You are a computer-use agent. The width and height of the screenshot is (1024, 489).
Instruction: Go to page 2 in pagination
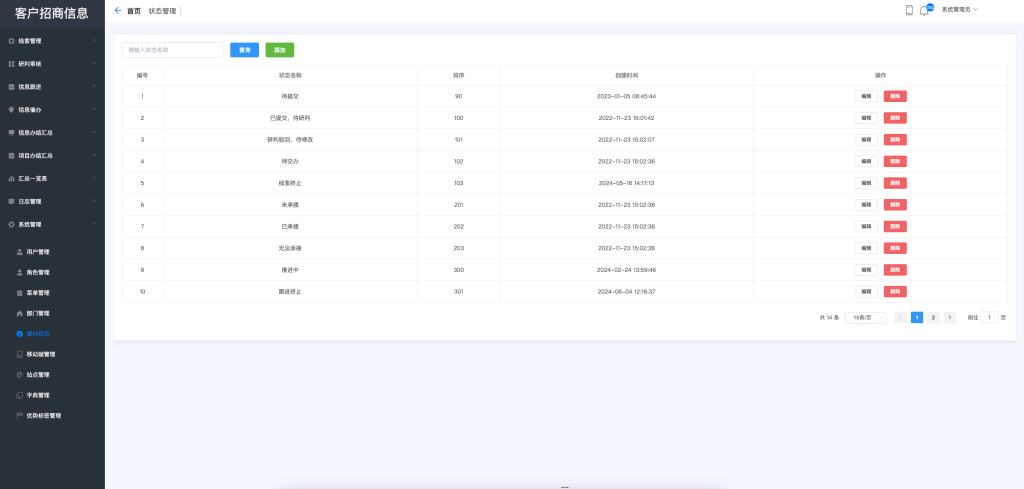tap(933, 317)
